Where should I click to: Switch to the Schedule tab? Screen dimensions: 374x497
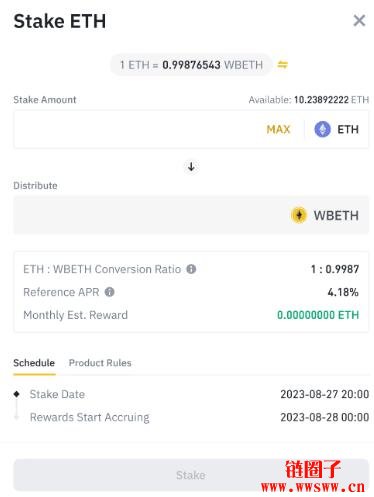pos(34,363)
